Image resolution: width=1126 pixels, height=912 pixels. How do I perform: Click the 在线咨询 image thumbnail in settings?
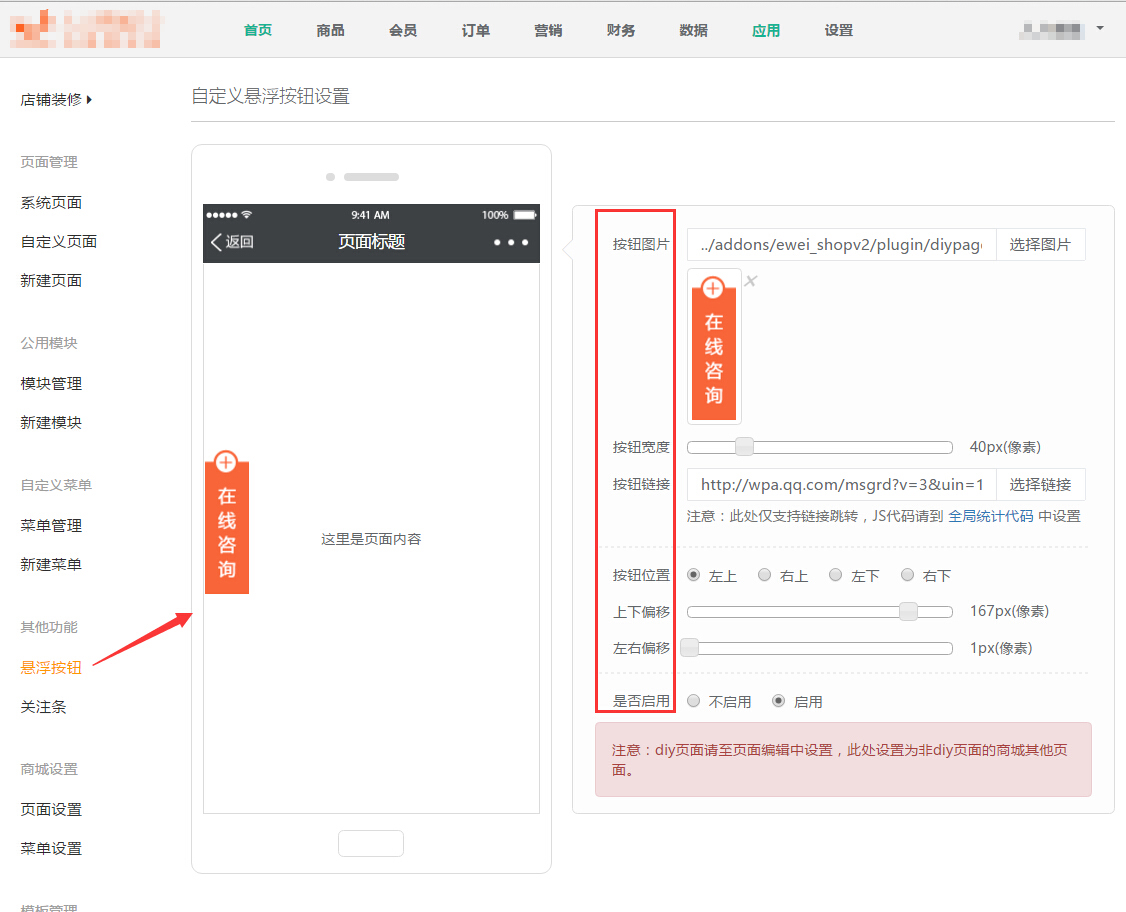coord(714,346)
